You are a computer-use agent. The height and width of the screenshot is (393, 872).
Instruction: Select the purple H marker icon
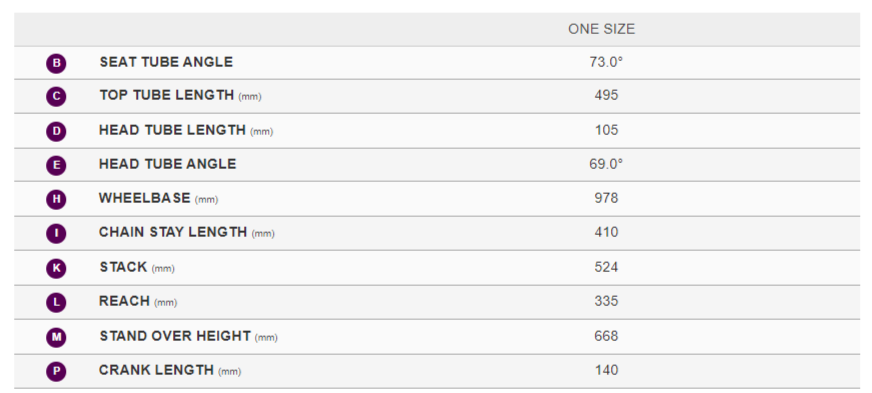56,200
